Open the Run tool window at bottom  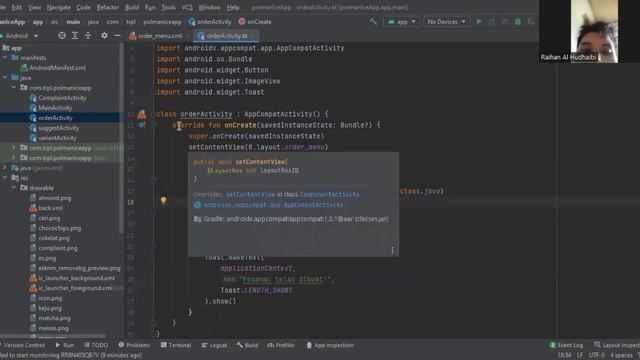[65, 345]
